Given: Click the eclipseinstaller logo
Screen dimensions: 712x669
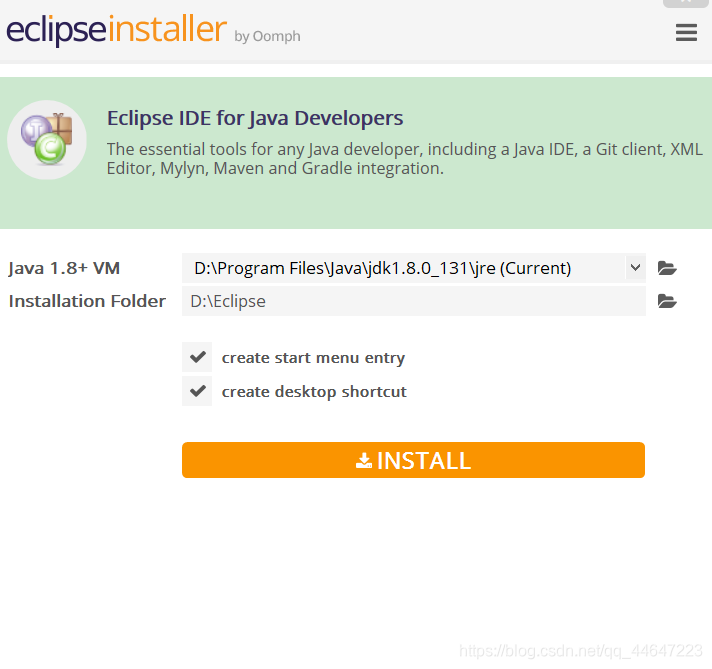Looking at the screenshot, I should tap(116, 30).
